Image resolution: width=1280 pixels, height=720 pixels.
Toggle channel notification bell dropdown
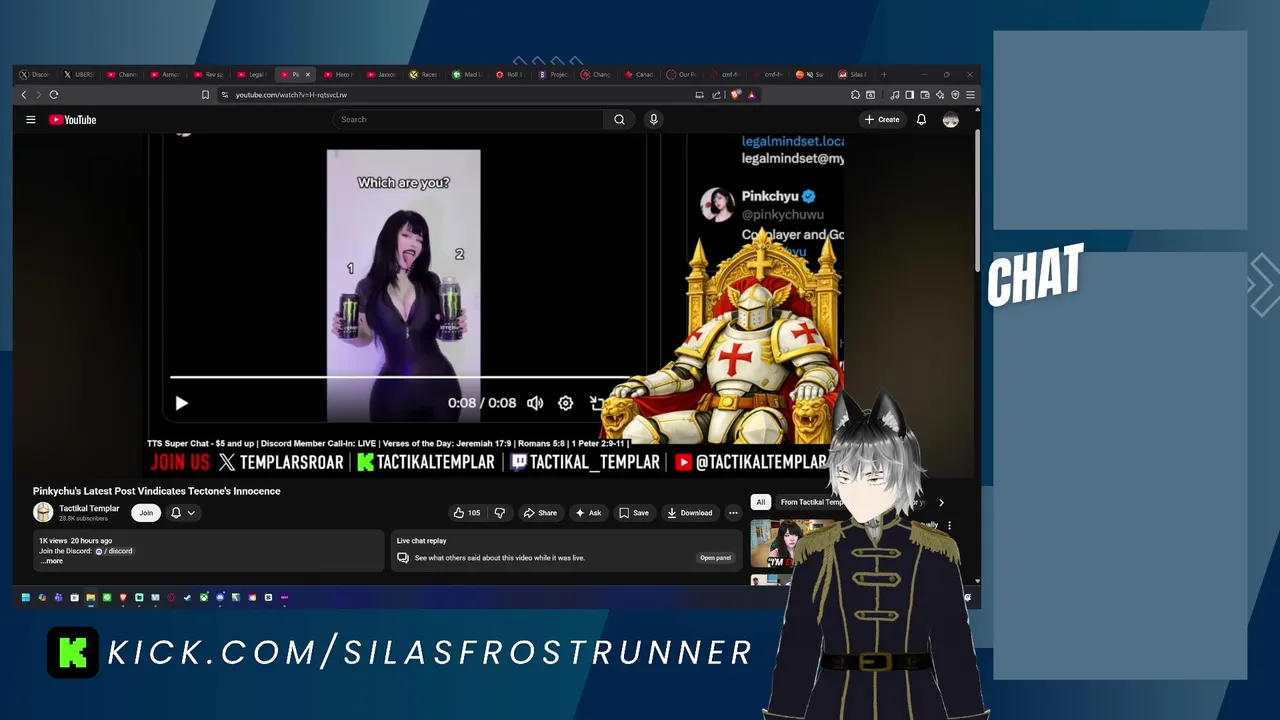(x=183, y=513)
